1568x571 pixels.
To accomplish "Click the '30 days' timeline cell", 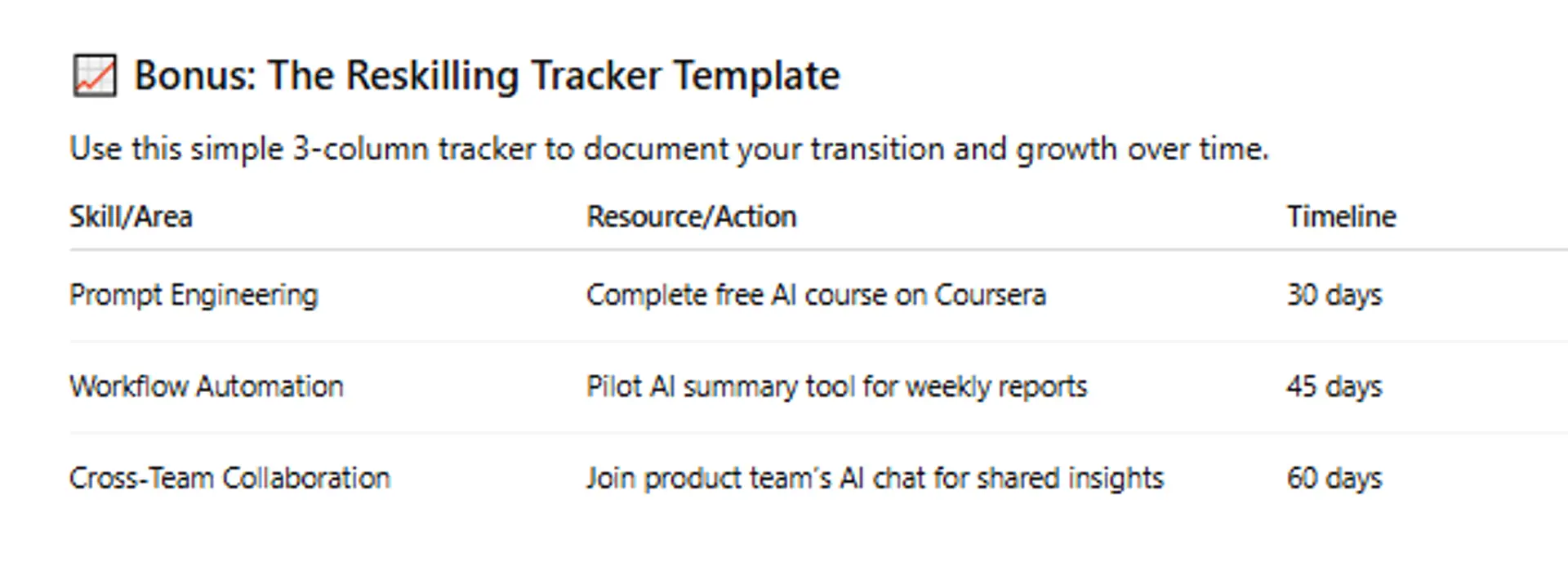I will pyautogui.click(x=1334, y=296).
